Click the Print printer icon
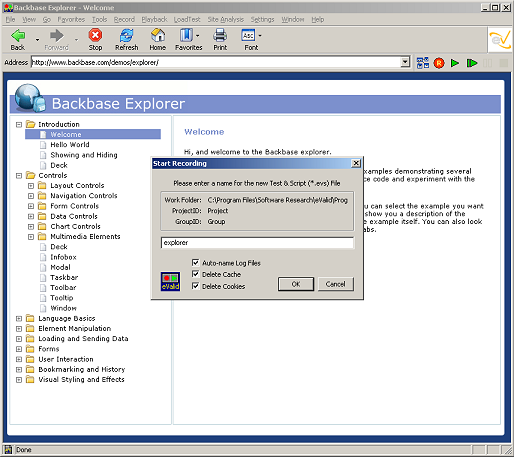The width and height of the screenshot is (514, 457). point(220,35)
